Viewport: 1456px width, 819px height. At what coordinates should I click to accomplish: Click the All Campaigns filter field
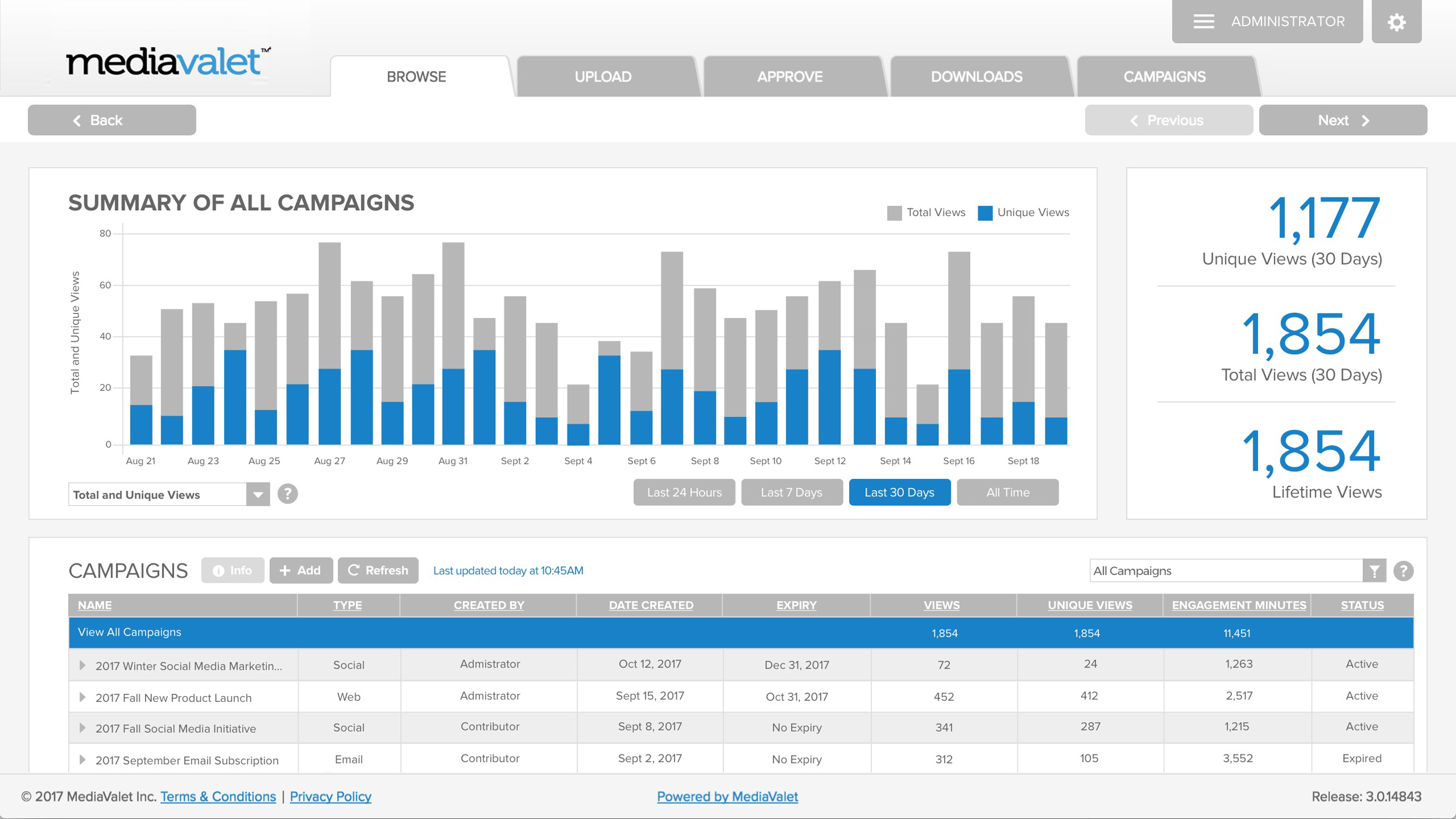[1225, 571]
